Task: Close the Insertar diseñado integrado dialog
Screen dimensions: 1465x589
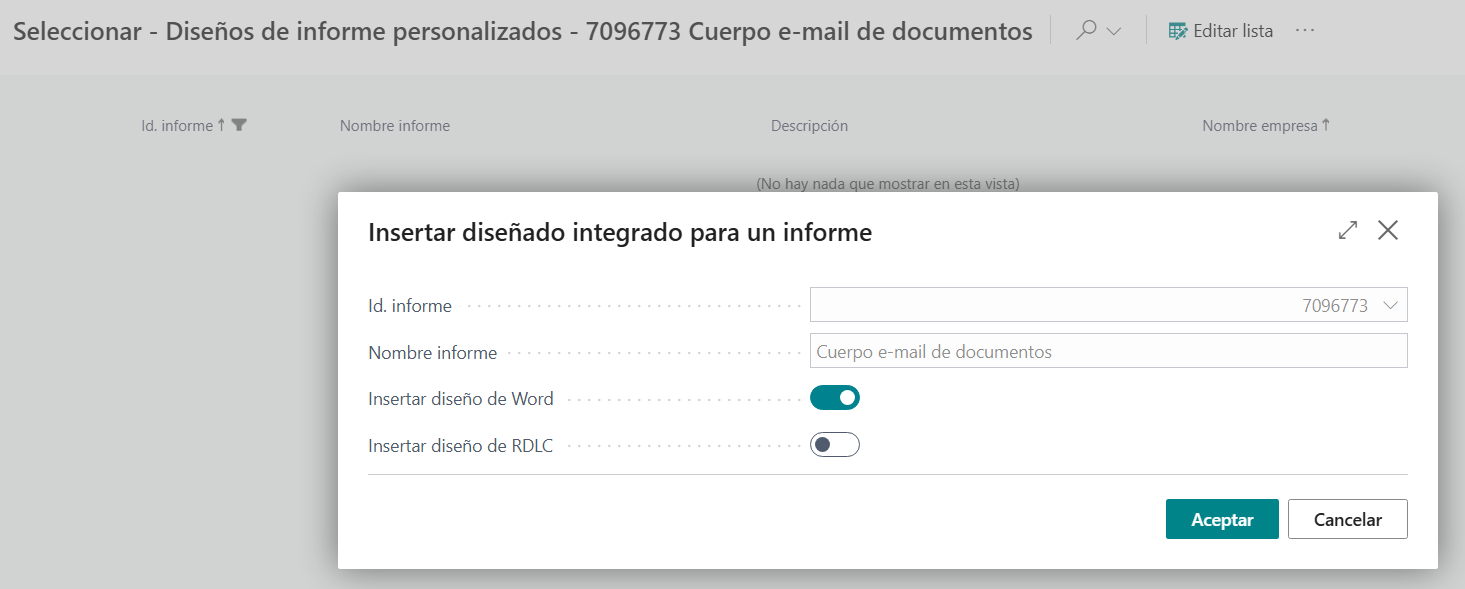Action: coord(1388,230)
